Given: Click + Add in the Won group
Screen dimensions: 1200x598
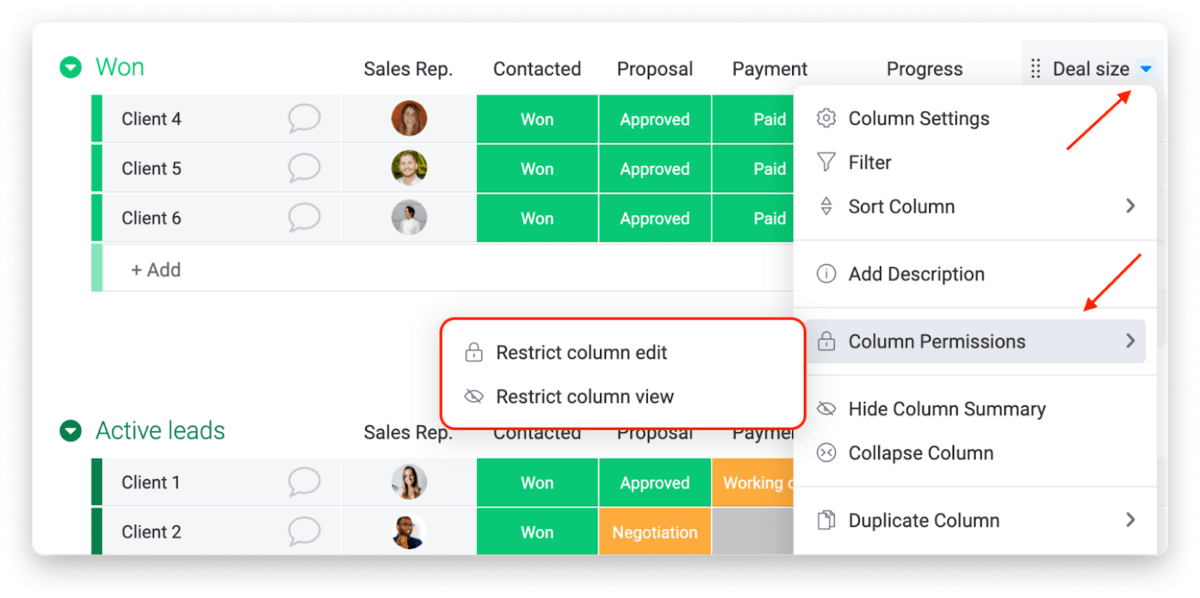Looking at the screenshot, I should click(x=156, y=270).
